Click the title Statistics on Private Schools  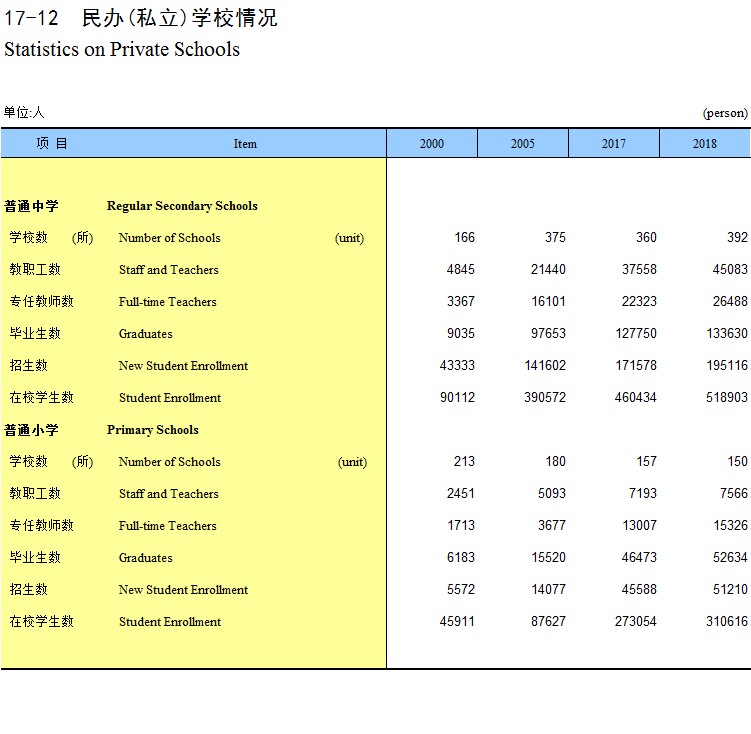click(x=122, y=49)
